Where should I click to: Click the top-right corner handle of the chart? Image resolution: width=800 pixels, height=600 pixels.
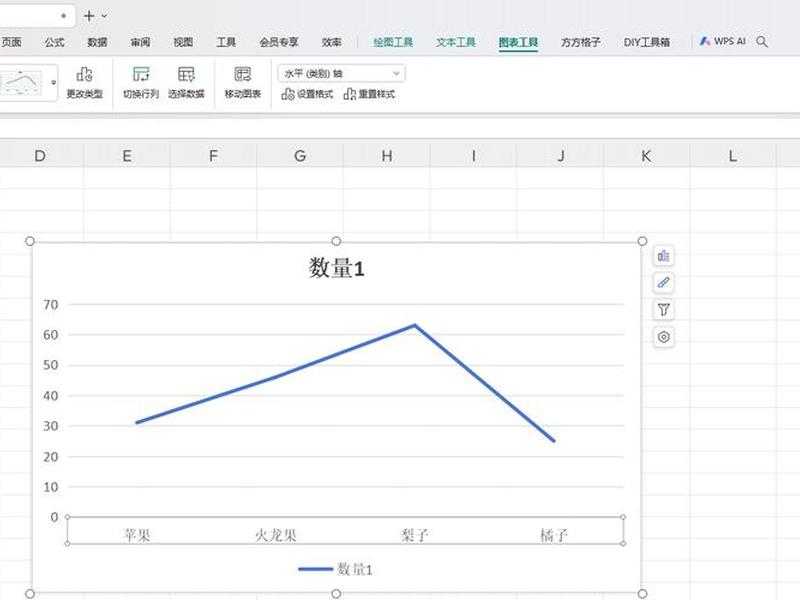pos(642,241)
